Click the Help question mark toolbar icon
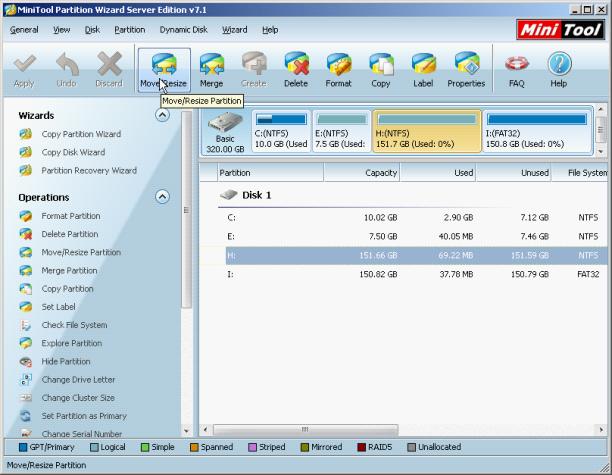 (559, 71)
